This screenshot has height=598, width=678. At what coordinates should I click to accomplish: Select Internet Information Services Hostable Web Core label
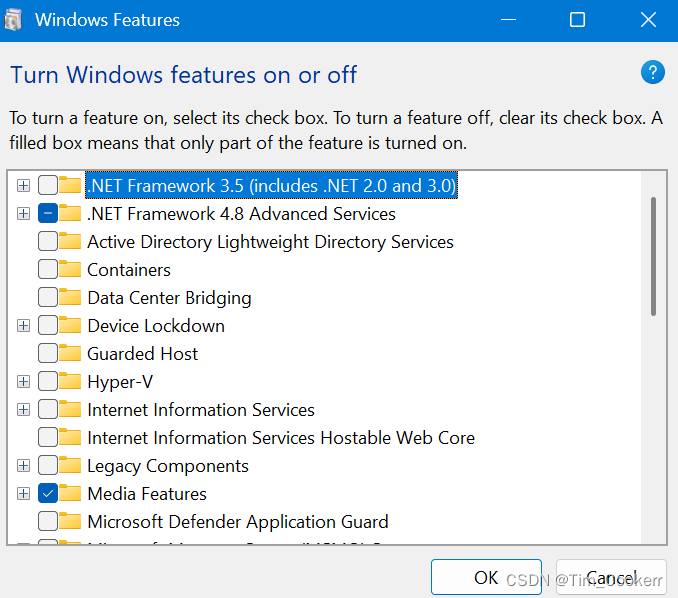(x=281, y=438)
